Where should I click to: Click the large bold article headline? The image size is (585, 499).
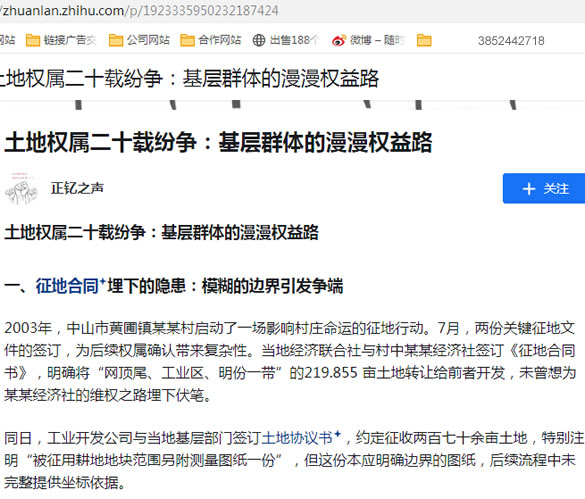coord(218,142)
